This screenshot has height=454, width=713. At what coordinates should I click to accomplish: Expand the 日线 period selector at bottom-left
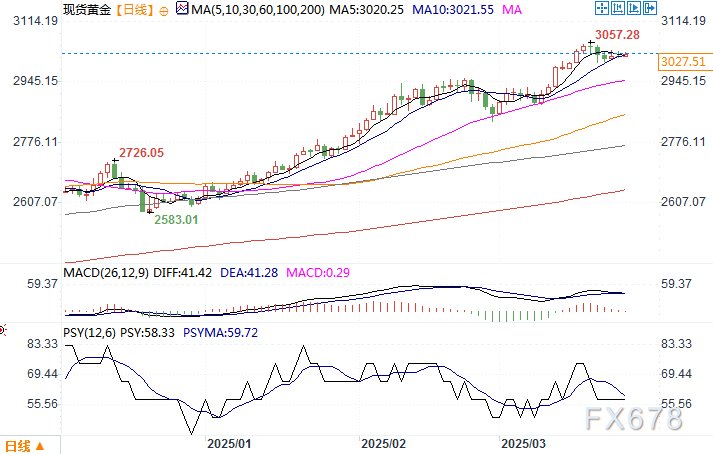click(x=25, y=446)
